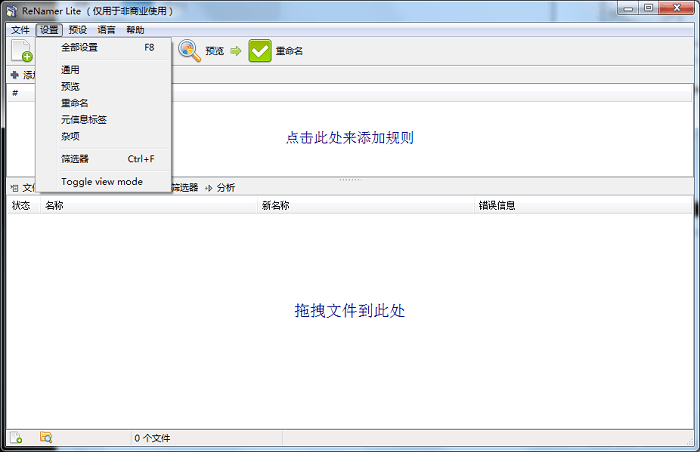Click the 新名称 column header
Screen dimensions: 700x452
366,205
